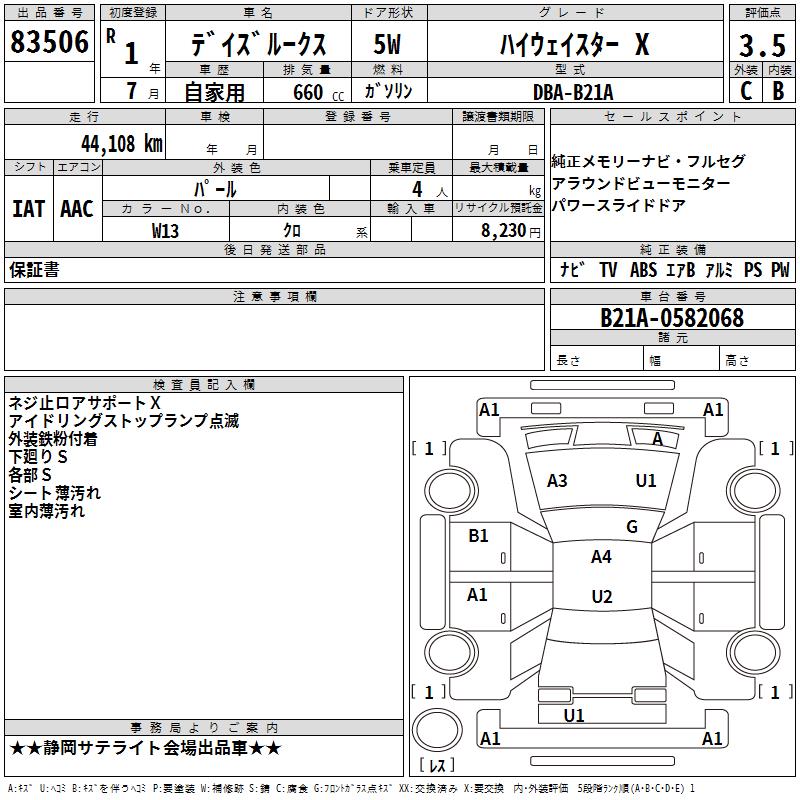Click the spare tire circle above [レス]

click(x=437, y=730)
